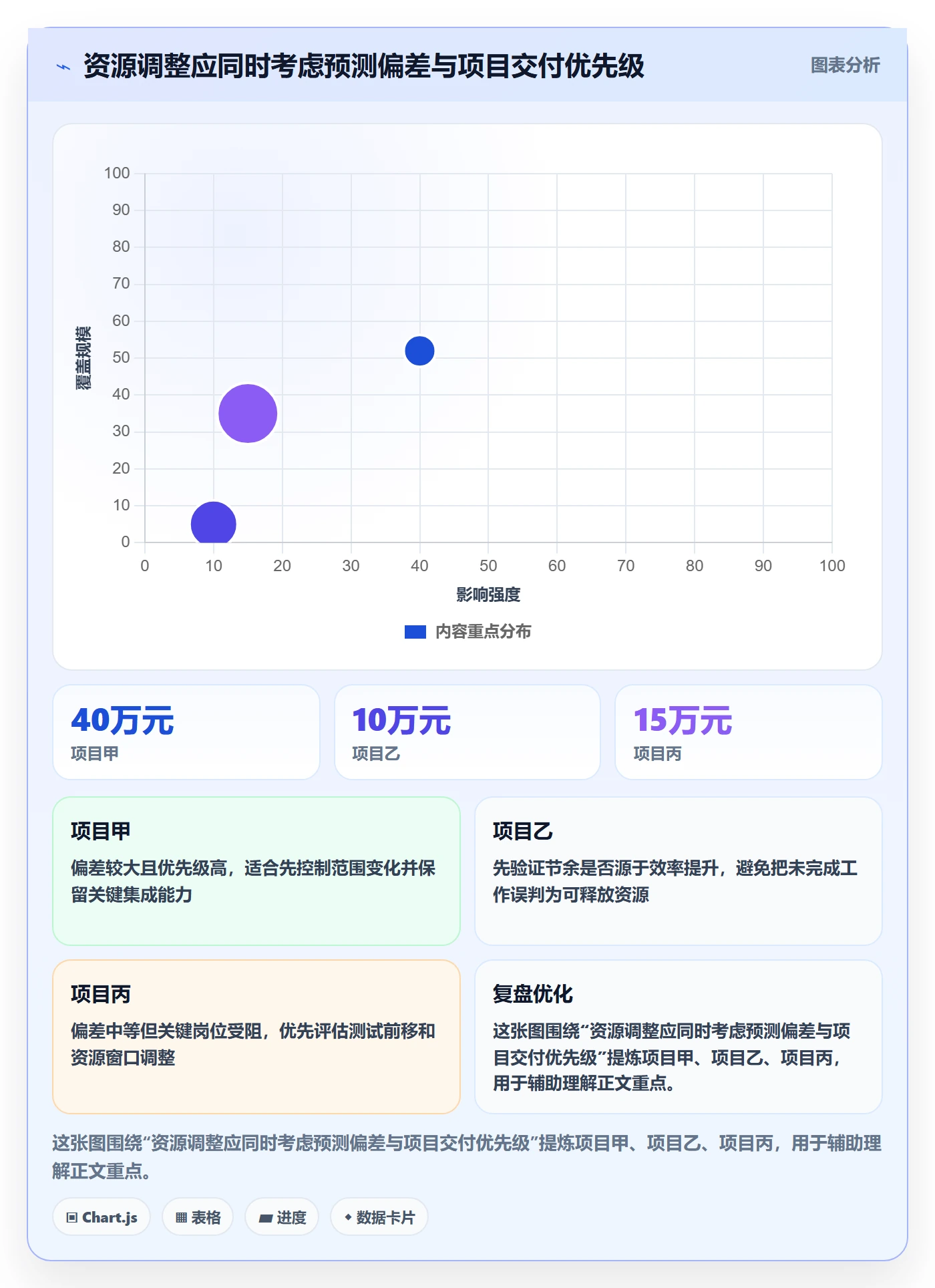Click the y-axis tick label 100
The height and width of the screenshot is (1288, 935).
pos(117,173)
